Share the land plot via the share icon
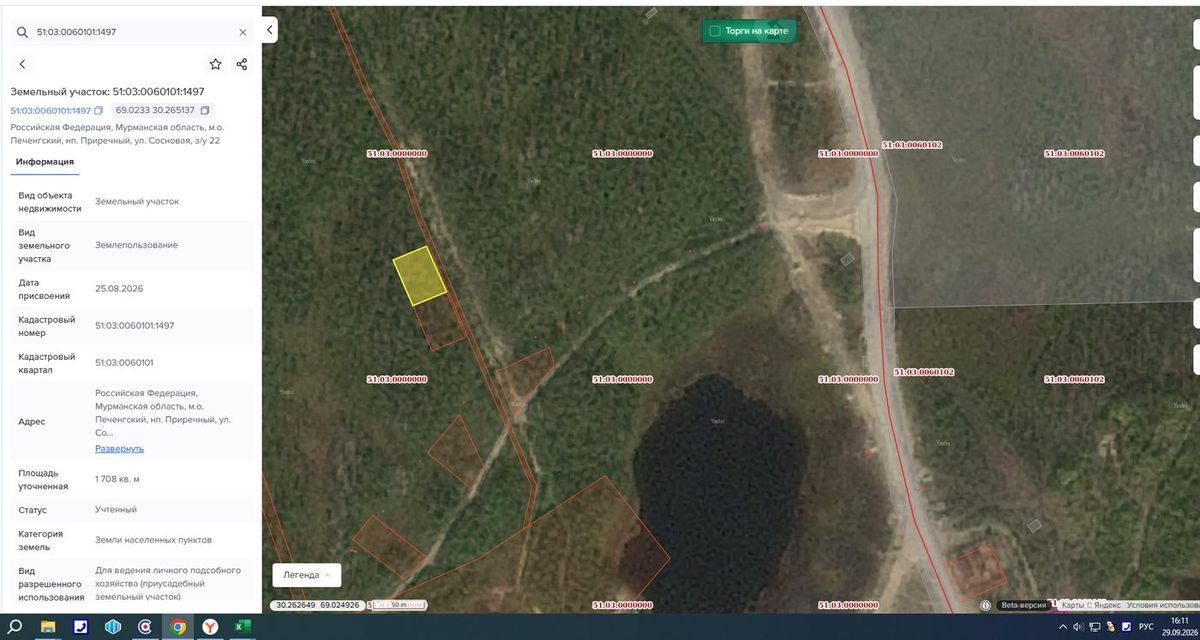Viewport: 1200px width, 640px height. 242,64
